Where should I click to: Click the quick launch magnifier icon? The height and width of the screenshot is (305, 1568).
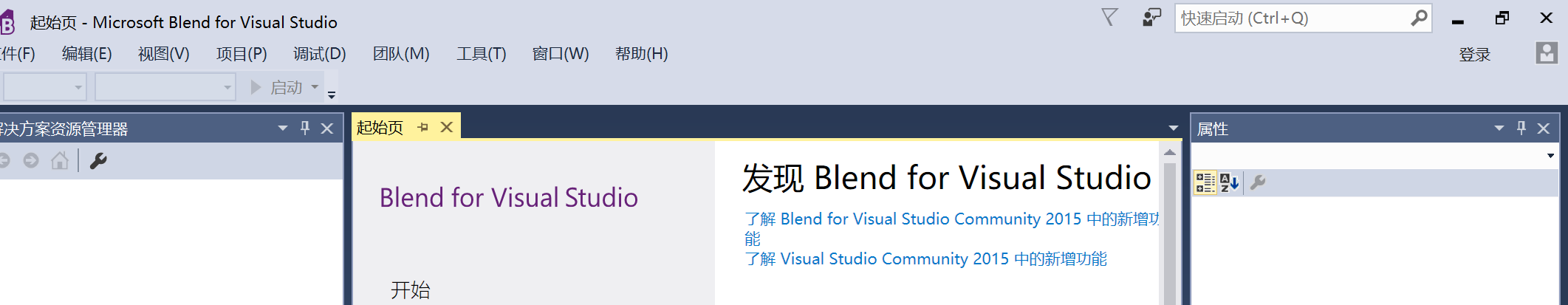click(x=1419, y=18)
